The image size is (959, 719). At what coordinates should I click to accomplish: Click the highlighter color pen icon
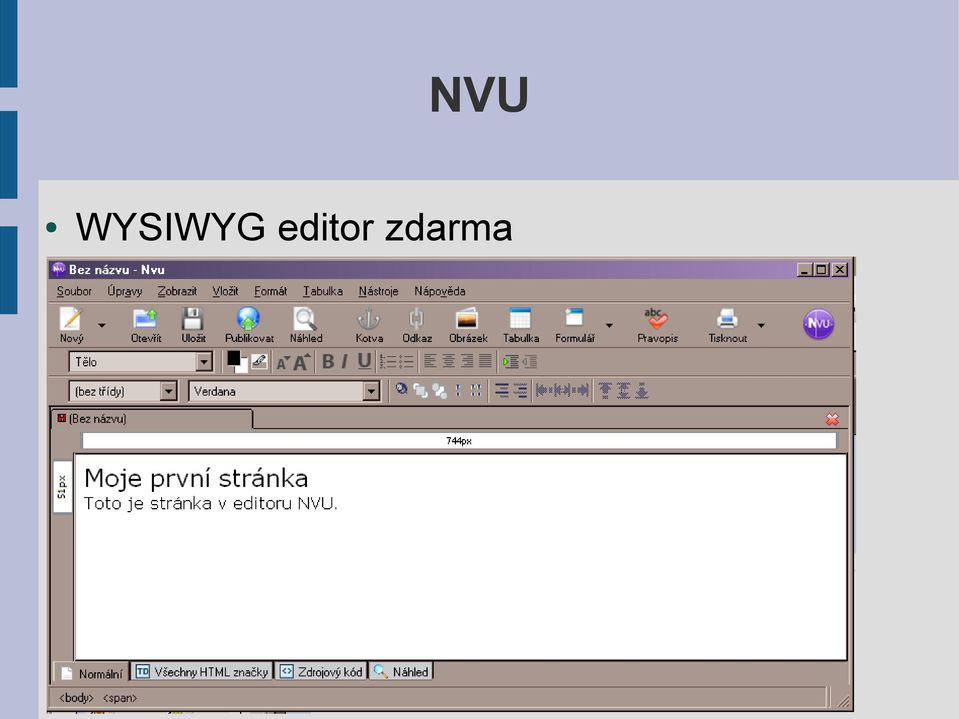click(x=259, y=361)
